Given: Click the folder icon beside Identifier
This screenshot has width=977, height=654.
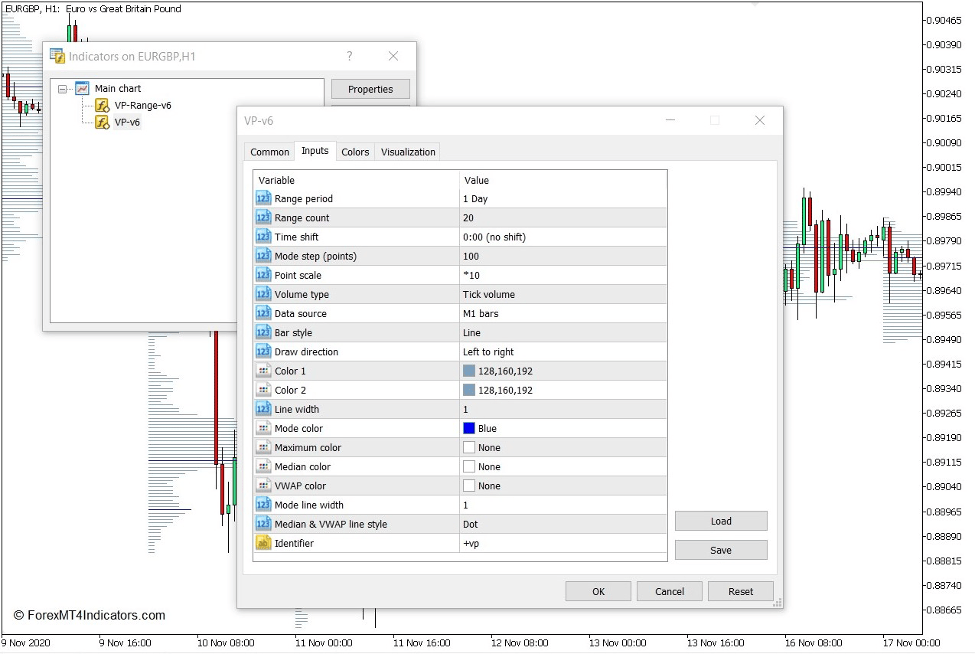Looking at the screenshot, I should click(x=264, y=543).
